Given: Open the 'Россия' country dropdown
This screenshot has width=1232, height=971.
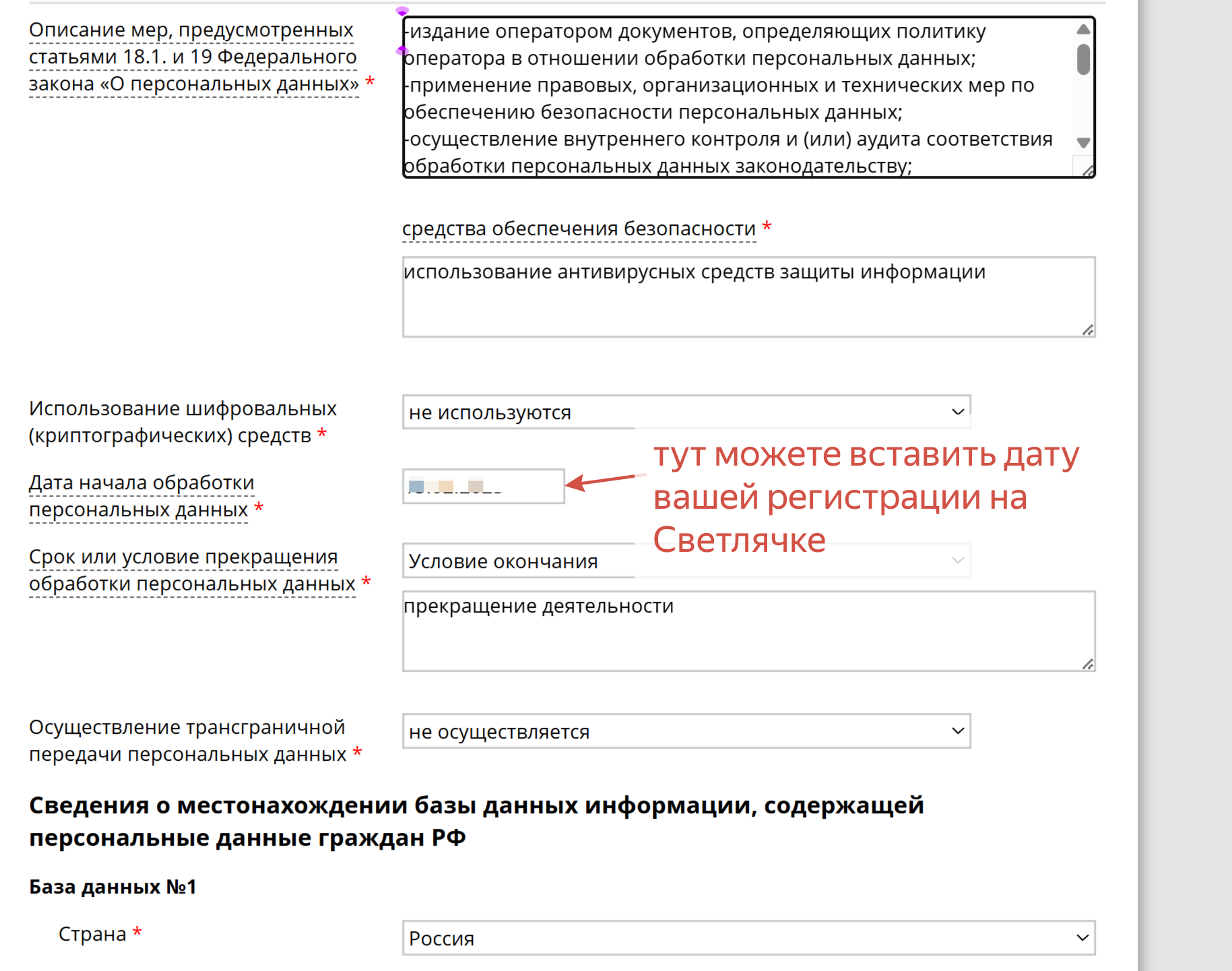Looking at the screenshot, I should [748, 938].
